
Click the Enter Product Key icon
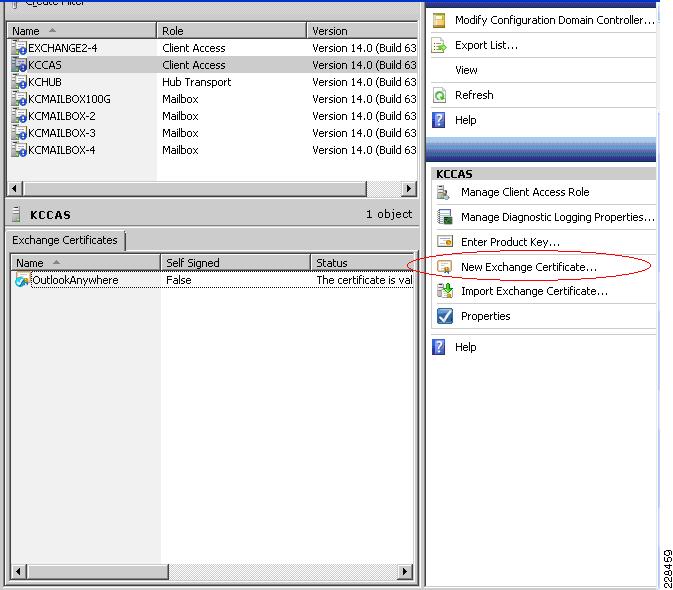(x=445, y=242)
